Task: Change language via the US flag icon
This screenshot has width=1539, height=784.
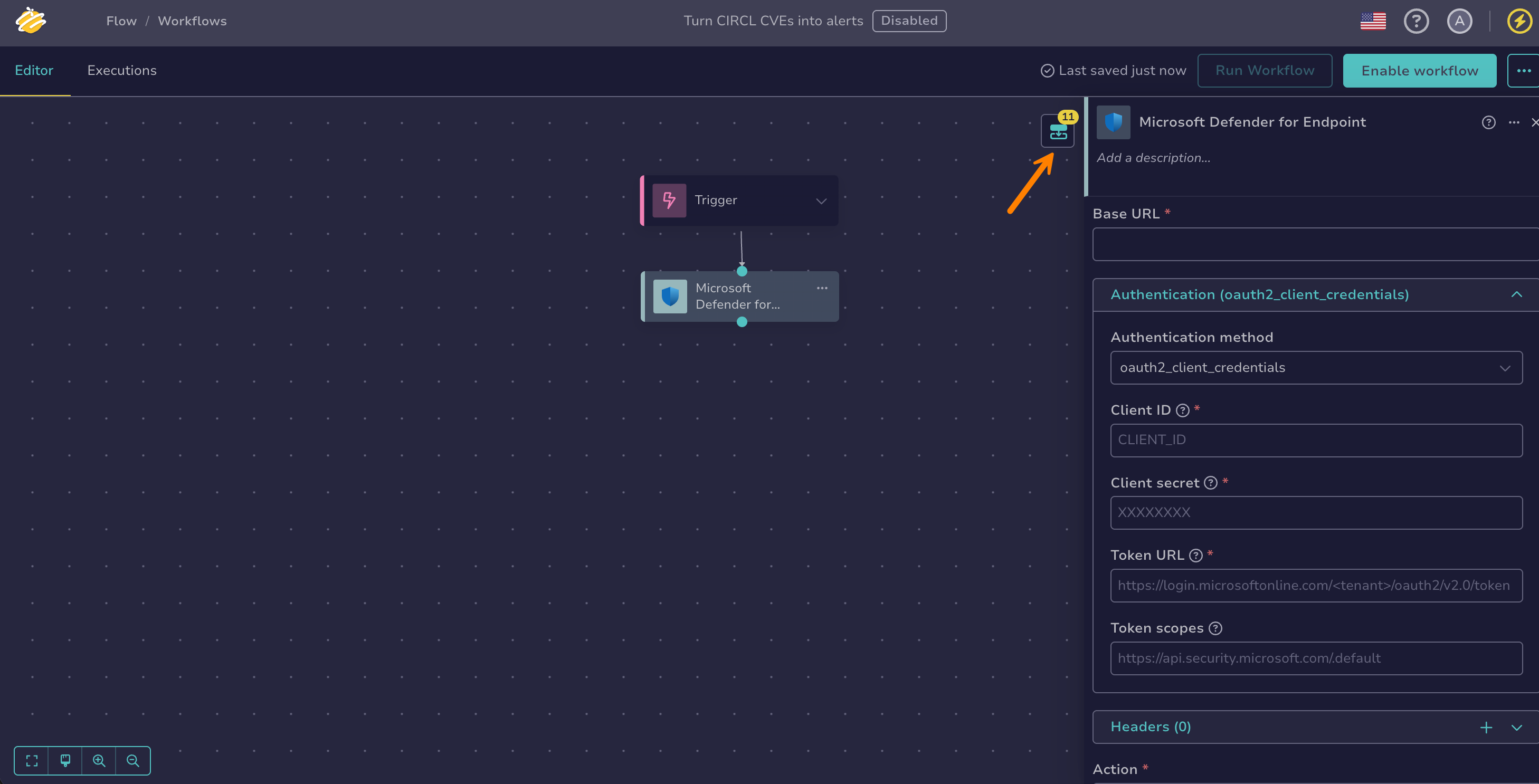Action: [1373, 21]
